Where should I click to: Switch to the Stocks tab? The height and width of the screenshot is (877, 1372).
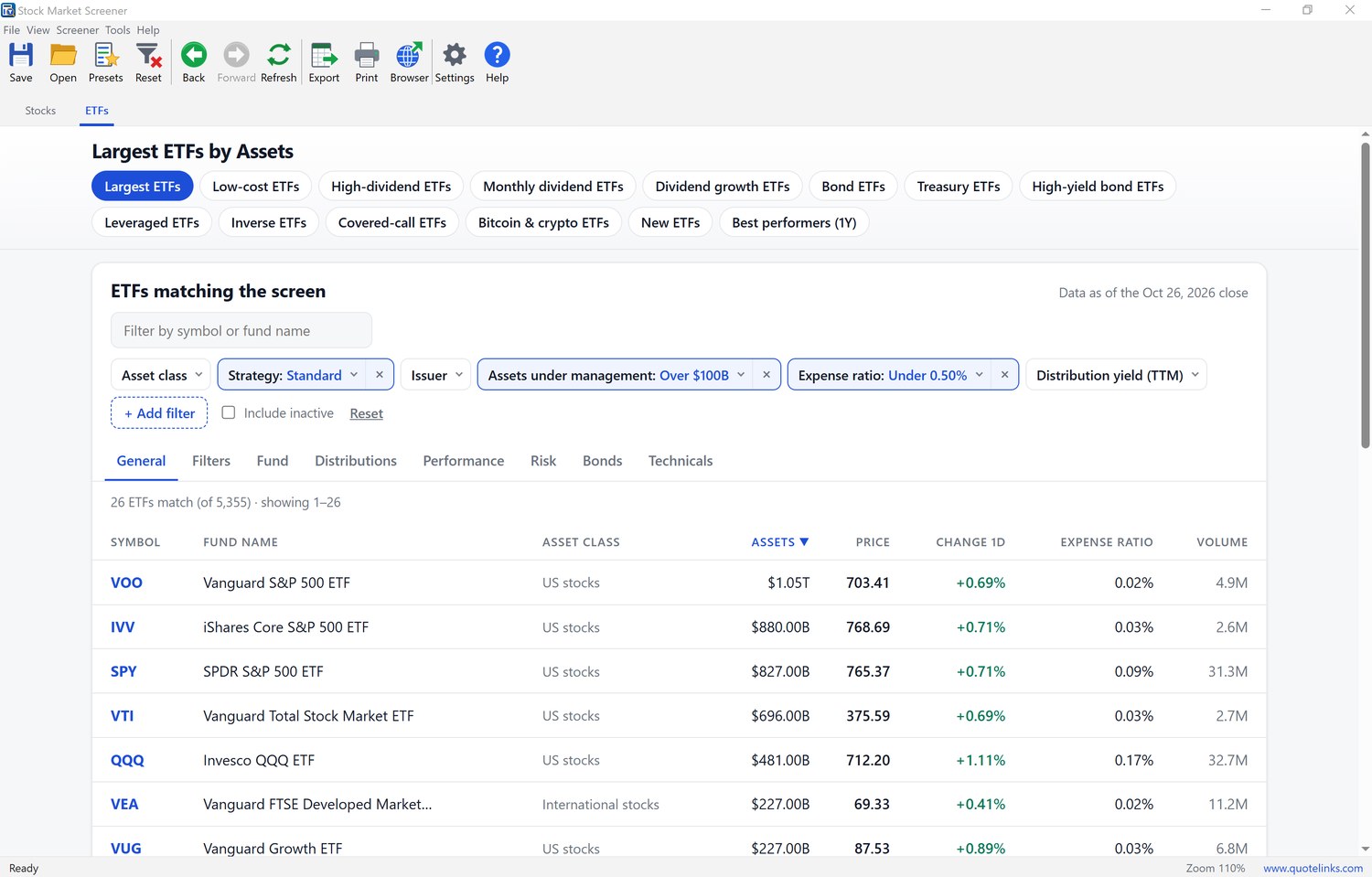point(40,111)
